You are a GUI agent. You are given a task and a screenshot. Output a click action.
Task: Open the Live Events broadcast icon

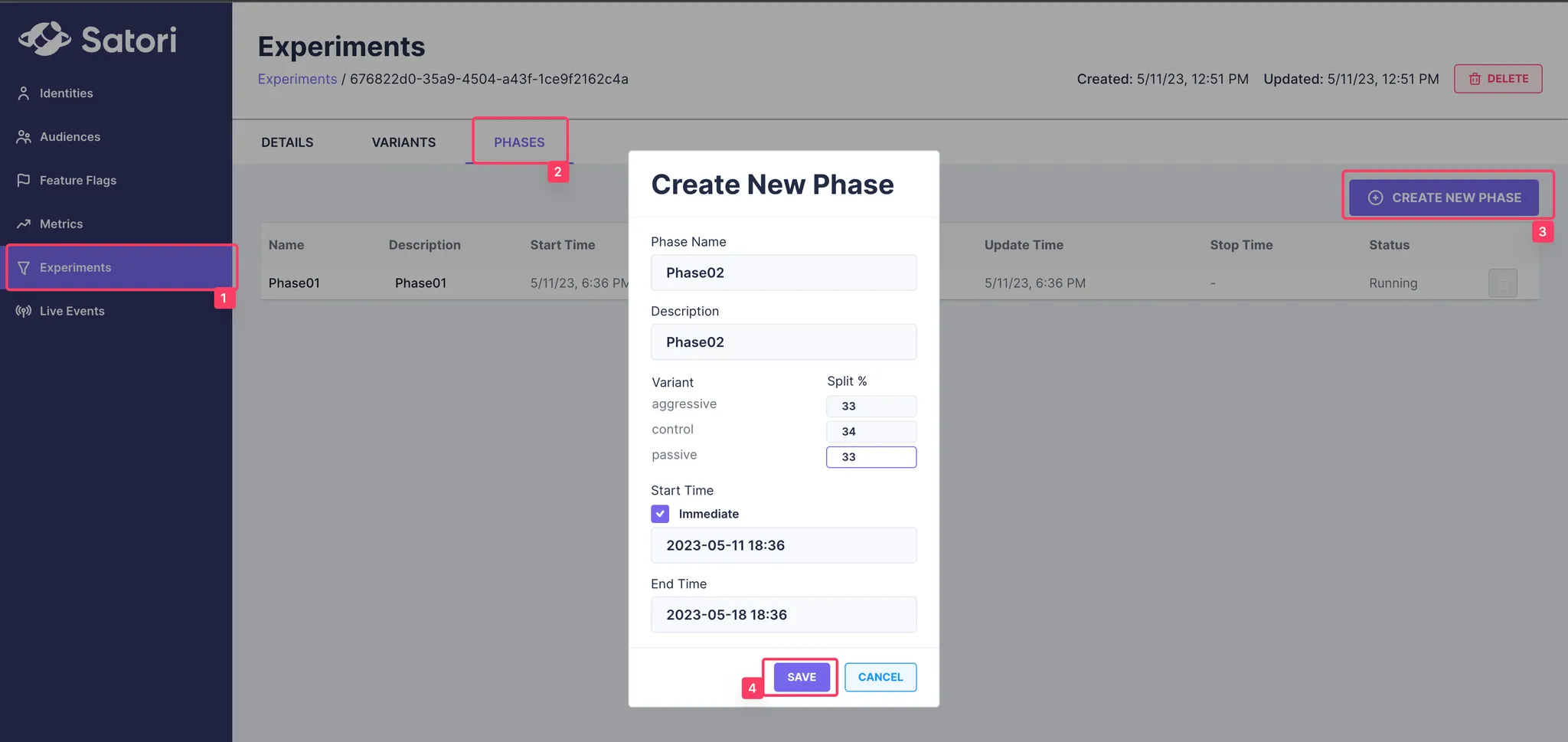click(x=24, y=312)
